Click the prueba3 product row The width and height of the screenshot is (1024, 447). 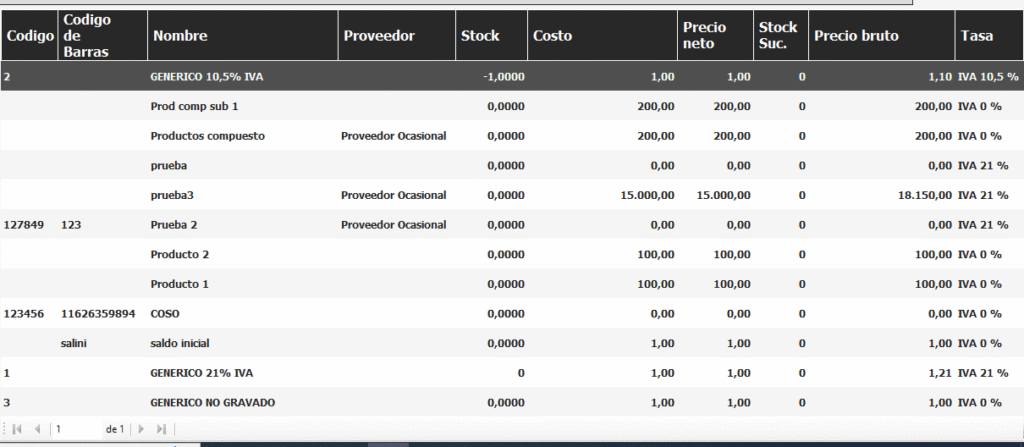point(172,195)
